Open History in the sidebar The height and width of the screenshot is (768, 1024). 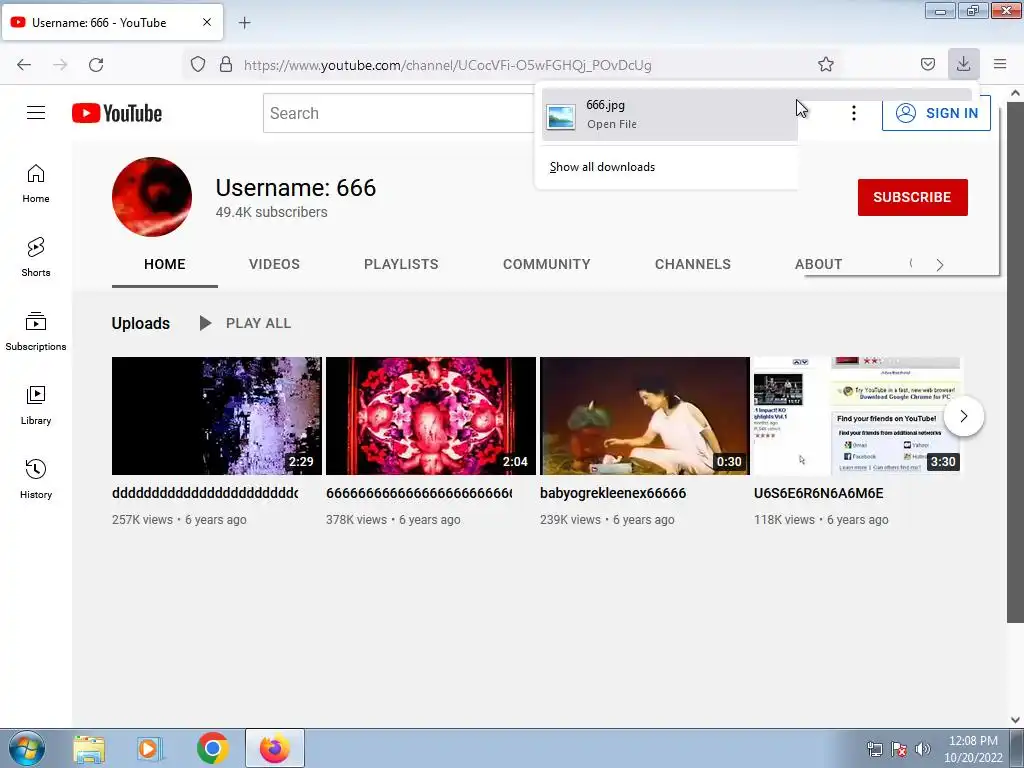pos(36,479)
